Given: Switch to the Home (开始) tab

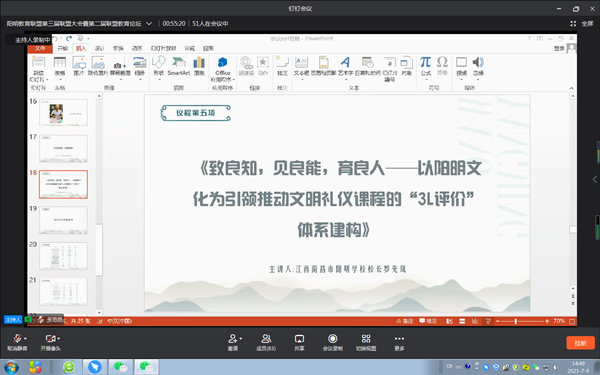Looking at the screenshot, I should (62, 48).
